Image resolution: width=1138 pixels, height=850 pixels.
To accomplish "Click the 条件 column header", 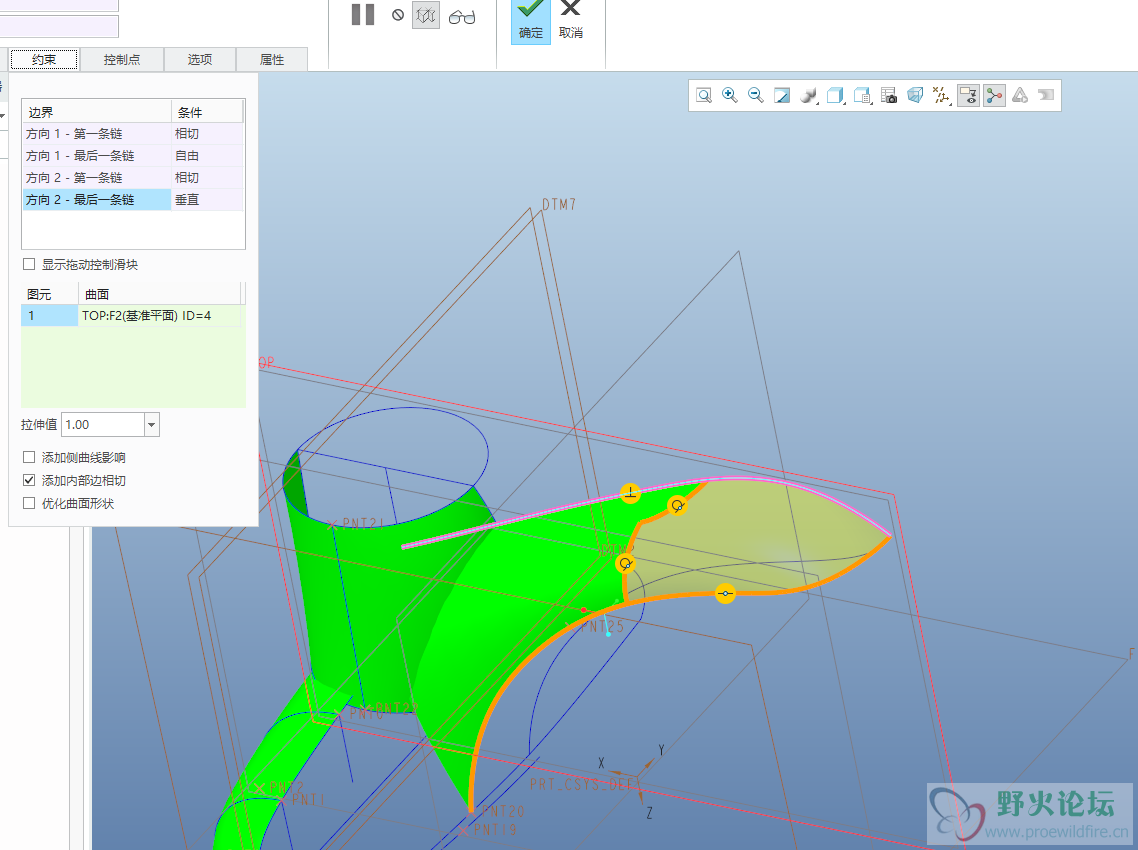I will (207, 112).
